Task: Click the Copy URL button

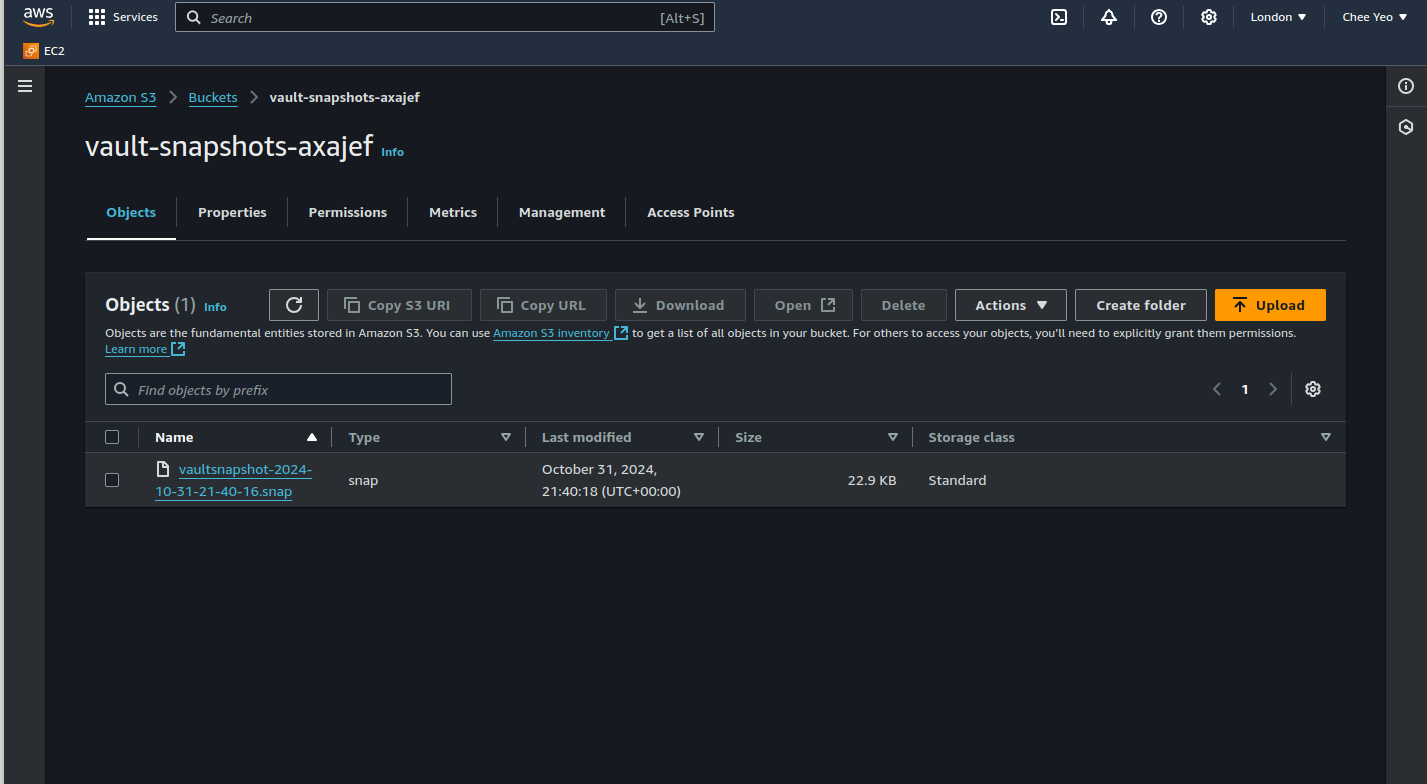Action: (543, 305)
